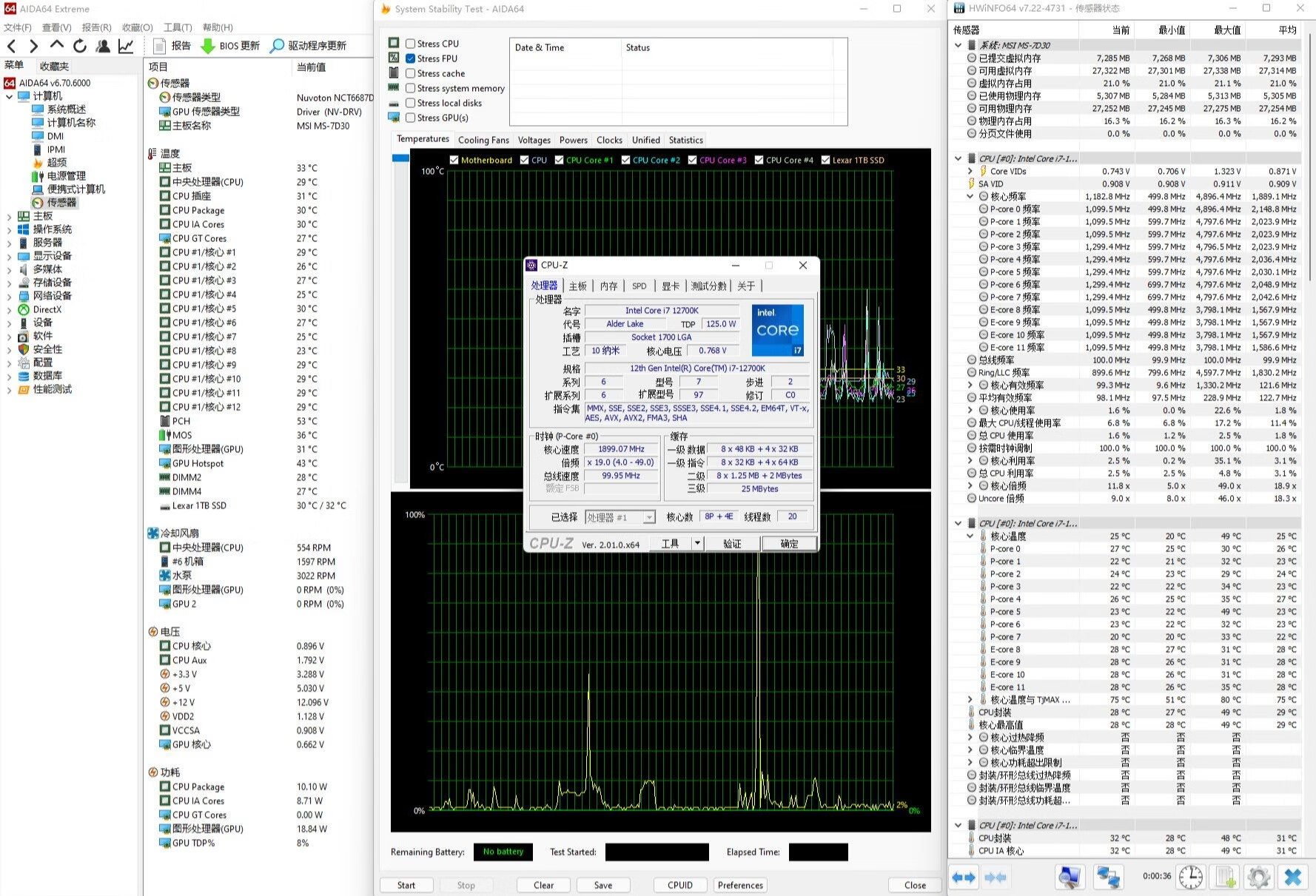Click CPUID button in Stability Test
The width and height of the screenshot is (1316, 896).
pos(680,885)
